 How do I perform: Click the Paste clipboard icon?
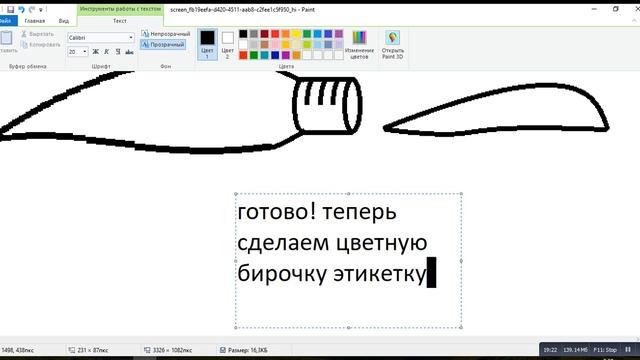6,38
